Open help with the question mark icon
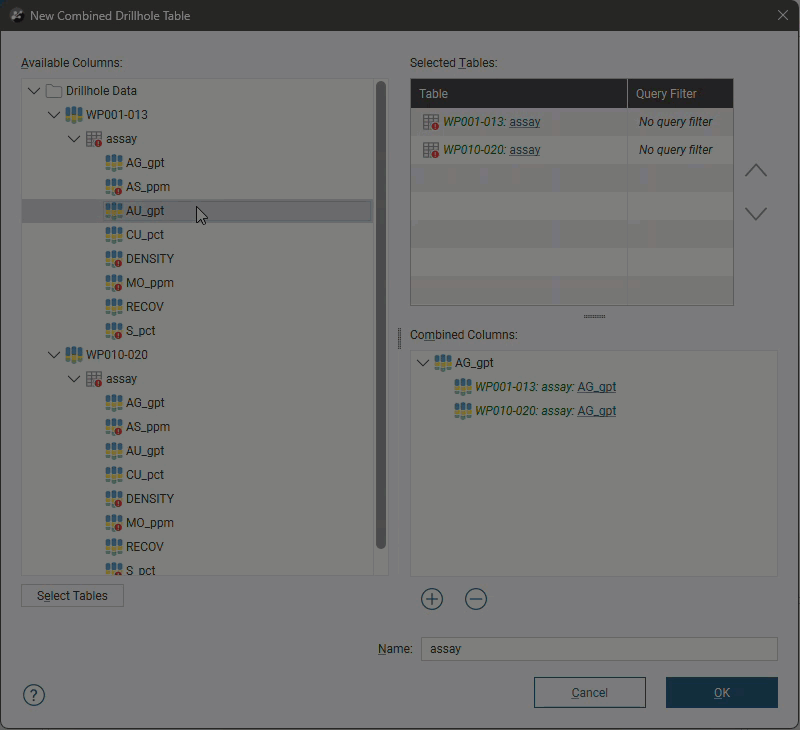Viewport: 800px width, 730px height. click(x=34, y=695)
